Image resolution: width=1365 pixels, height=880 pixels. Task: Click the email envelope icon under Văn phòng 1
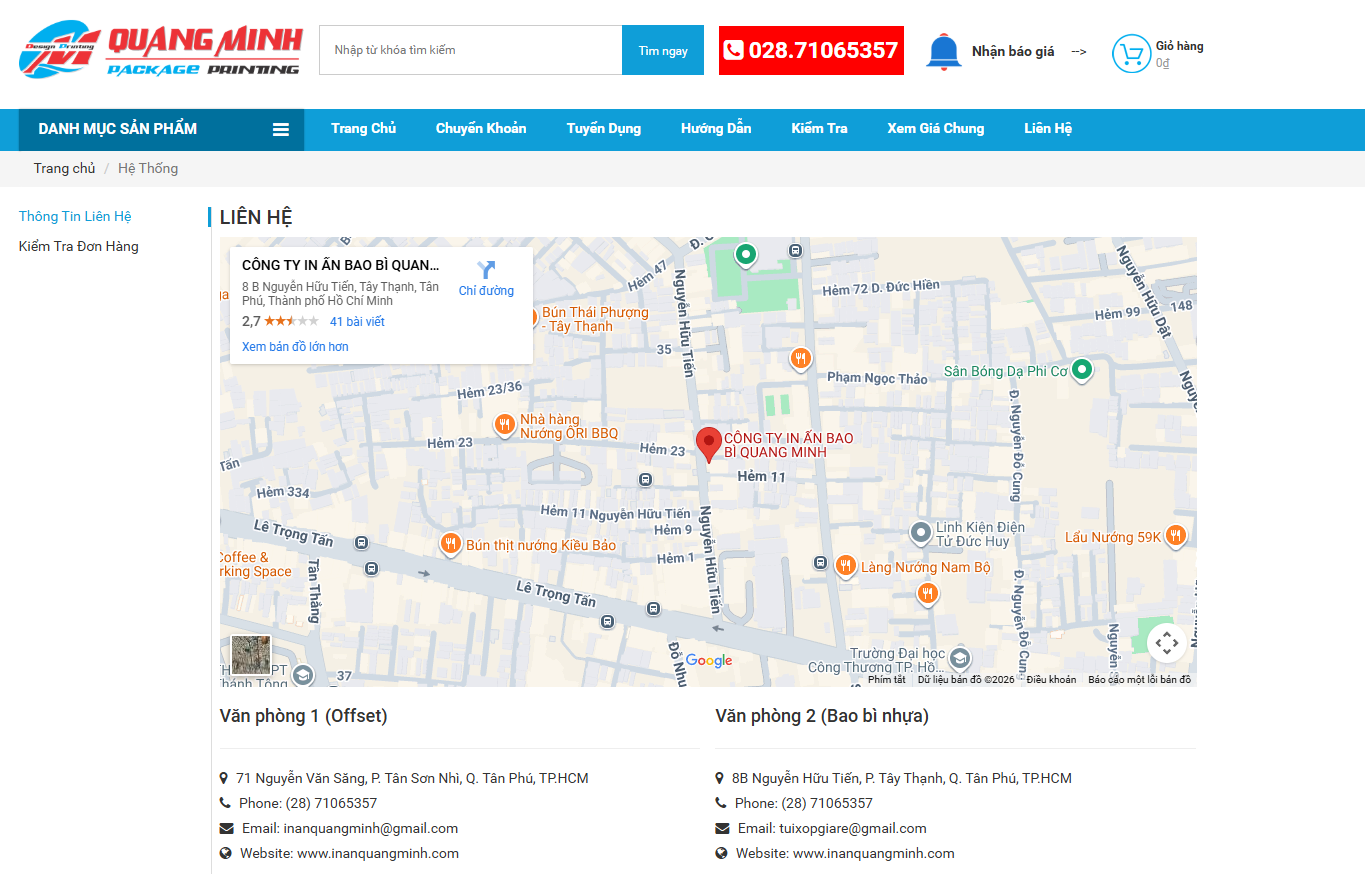[225, 828]
